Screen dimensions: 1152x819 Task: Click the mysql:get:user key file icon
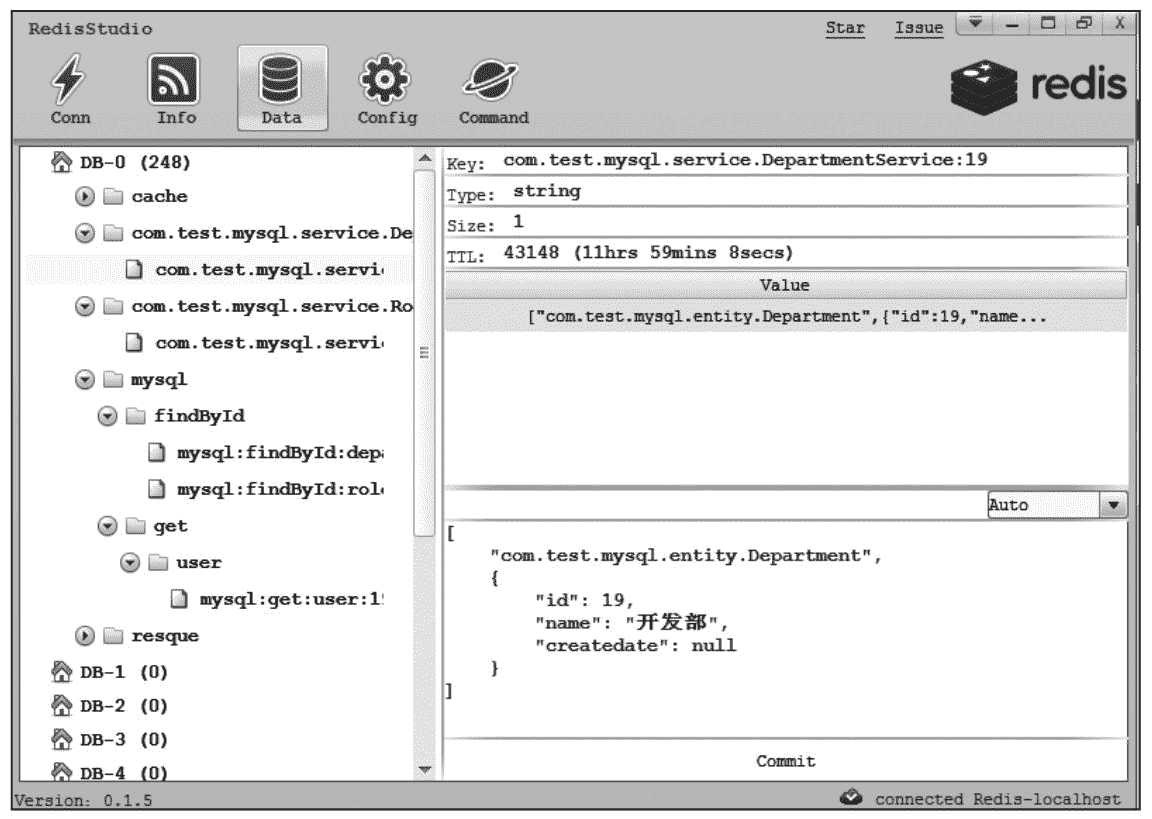(x=180, y=599)
